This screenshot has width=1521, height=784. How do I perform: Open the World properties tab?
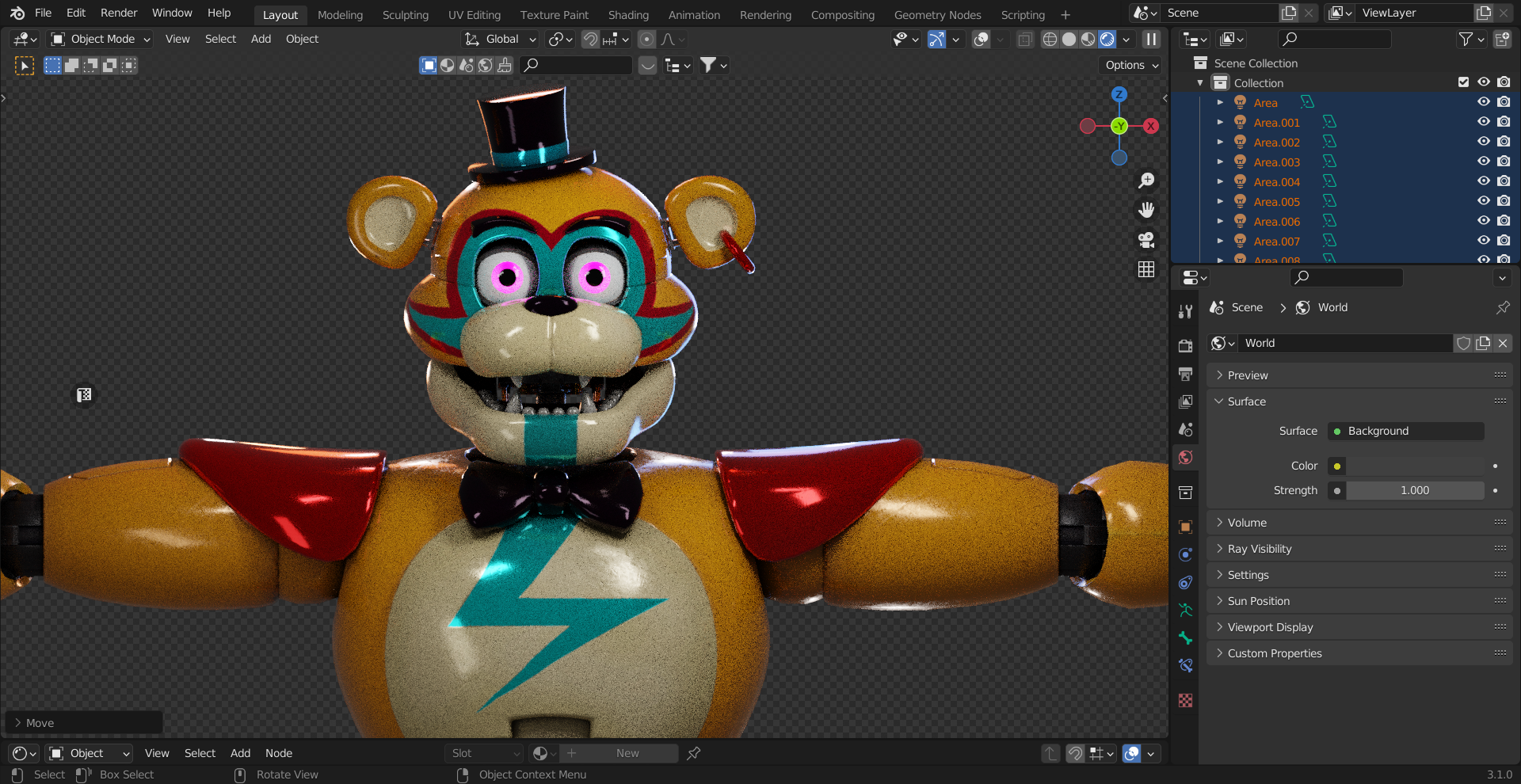pos(1185,457)
